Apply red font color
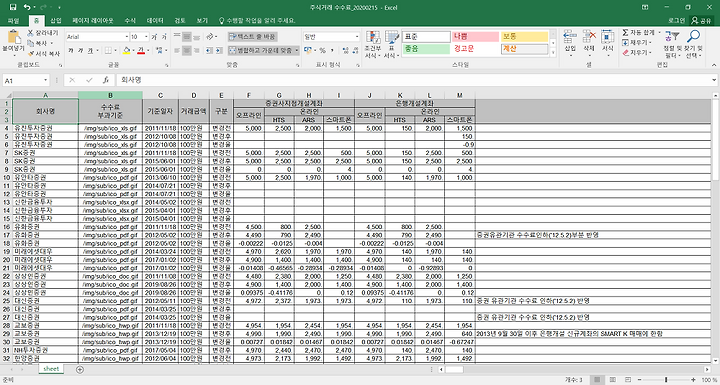 (141, 50)
